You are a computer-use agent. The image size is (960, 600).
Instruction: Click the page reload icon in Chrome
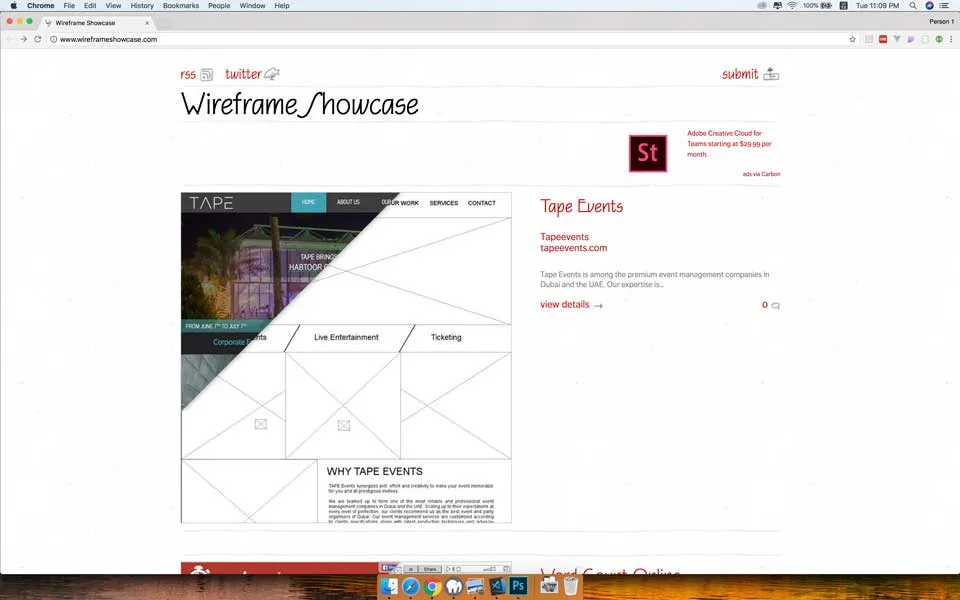(x=38, y=39)
